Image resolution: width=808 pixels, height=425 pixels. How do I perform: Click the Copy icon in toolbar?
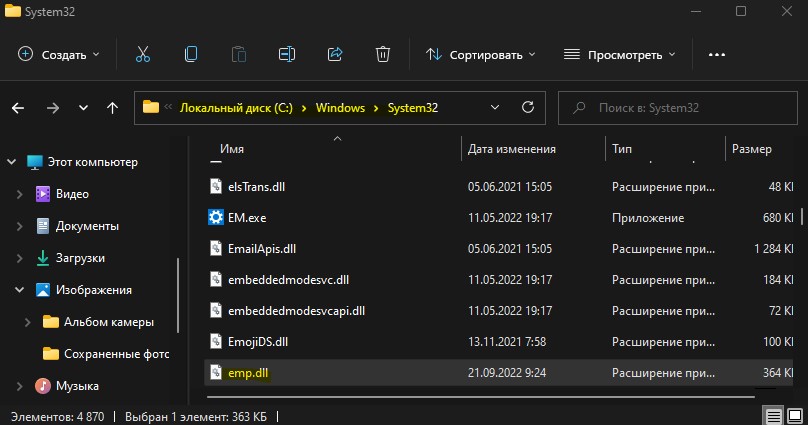click(190, 54)
